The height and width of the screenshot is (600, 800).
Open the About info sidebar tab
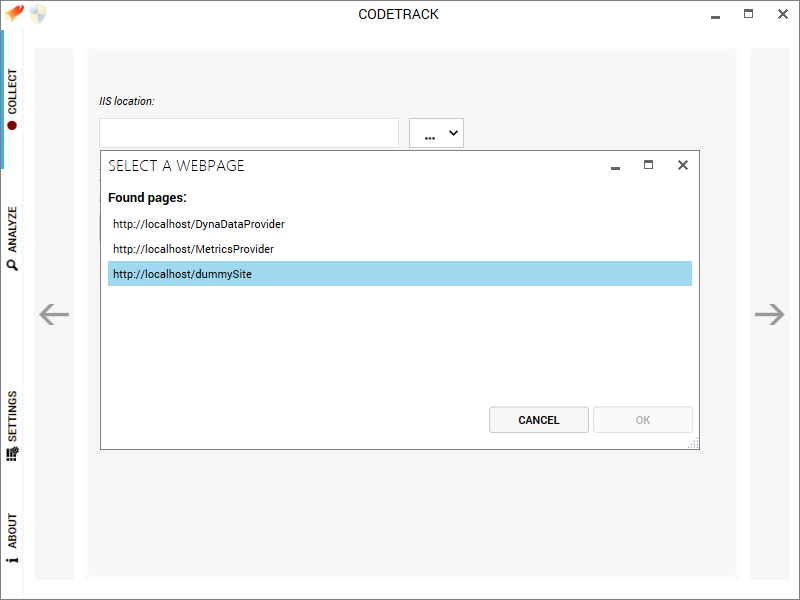click(x=12, y=538)
